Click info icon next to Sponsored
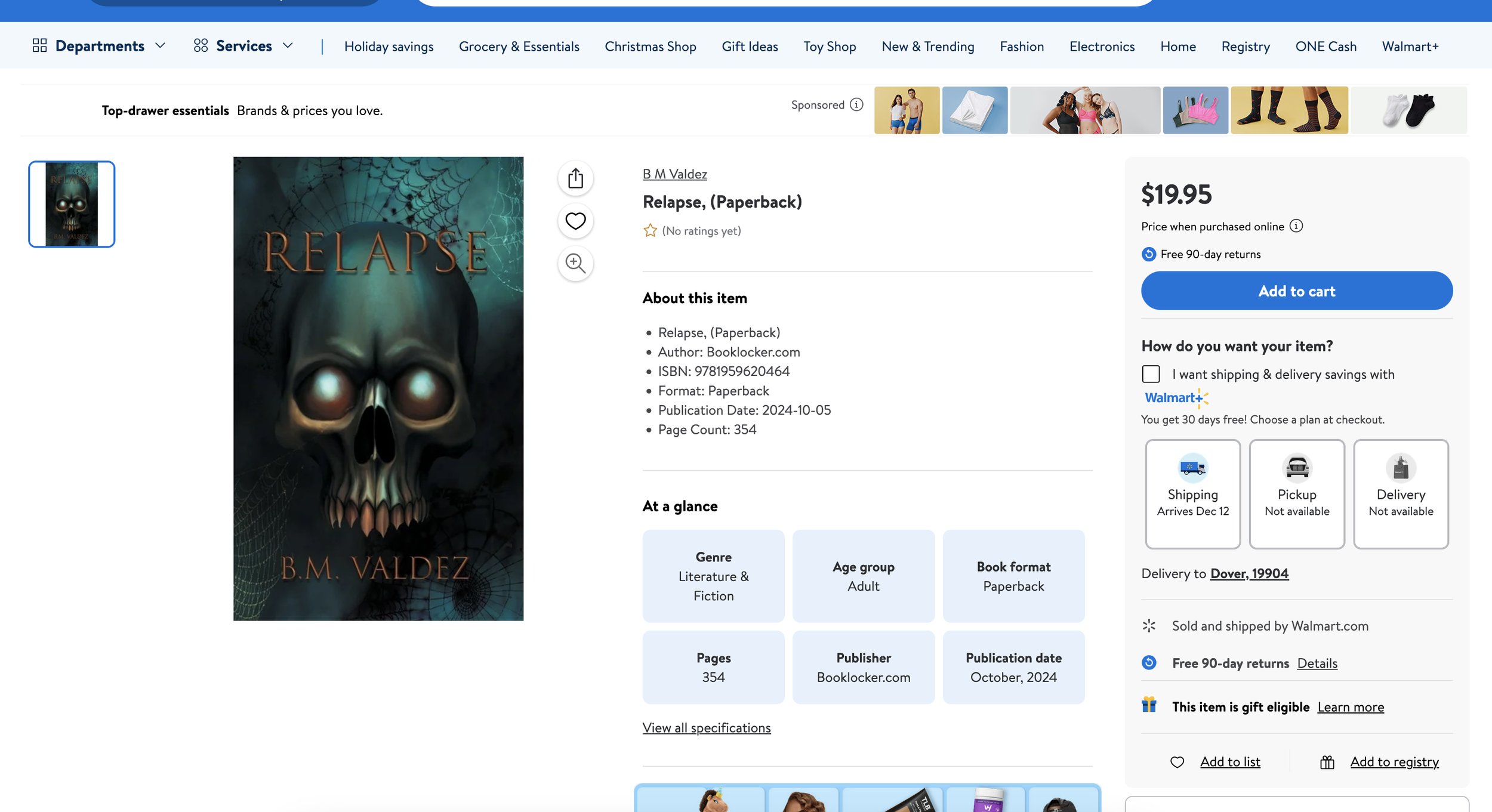The width and height of the screenshot is (1492, 812). click(x=856, y=105)
